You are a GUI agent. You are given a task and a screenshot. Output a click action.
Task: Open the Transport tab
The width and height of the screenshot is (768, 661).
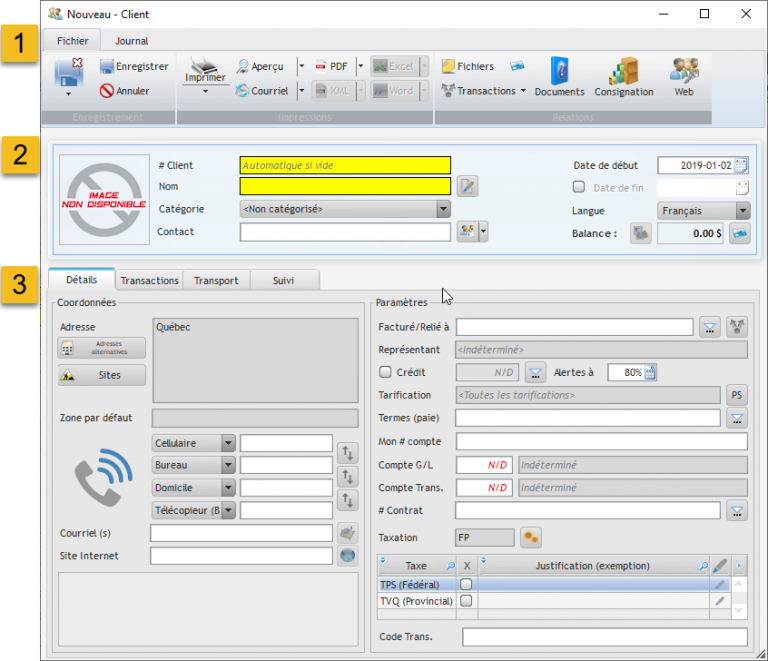(216, 281)
